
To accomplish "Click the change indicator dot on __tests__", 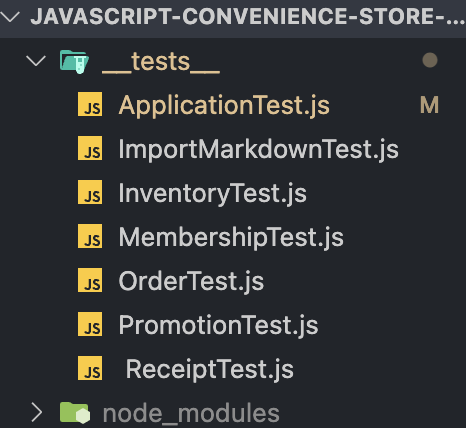I will point(430,60).
